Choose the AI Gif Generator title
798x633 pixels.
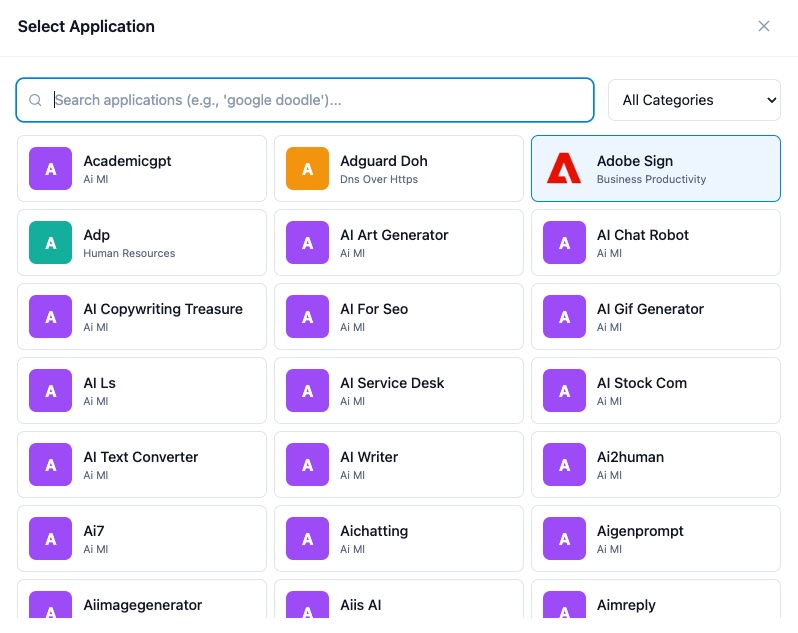point(650,309)
